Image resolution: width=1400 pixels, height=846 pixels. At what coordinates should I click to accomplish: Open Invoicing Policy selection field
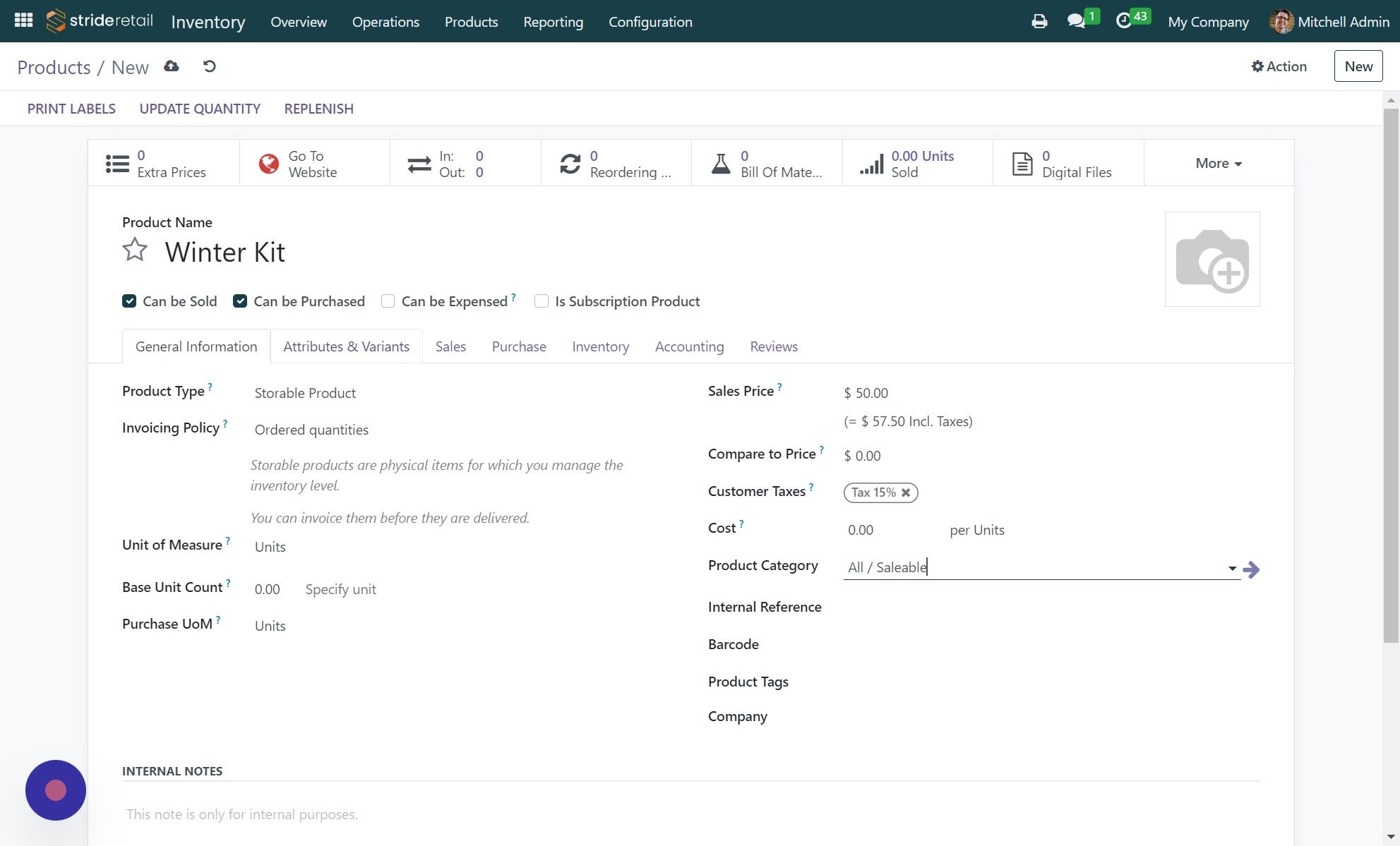point(452,430)
